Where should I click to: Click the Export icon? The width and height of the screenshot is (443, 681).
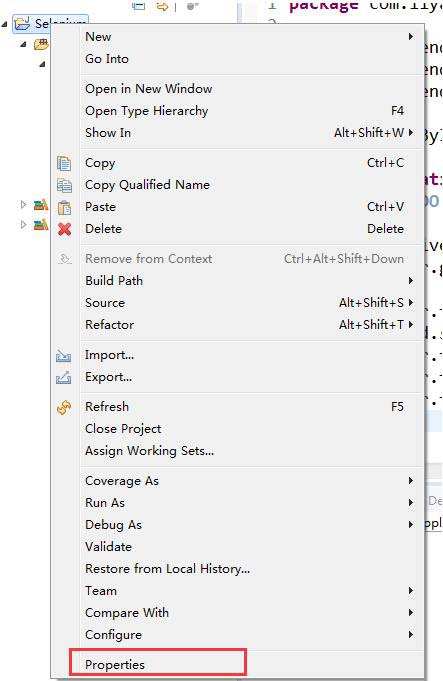[x=63, y=377]
